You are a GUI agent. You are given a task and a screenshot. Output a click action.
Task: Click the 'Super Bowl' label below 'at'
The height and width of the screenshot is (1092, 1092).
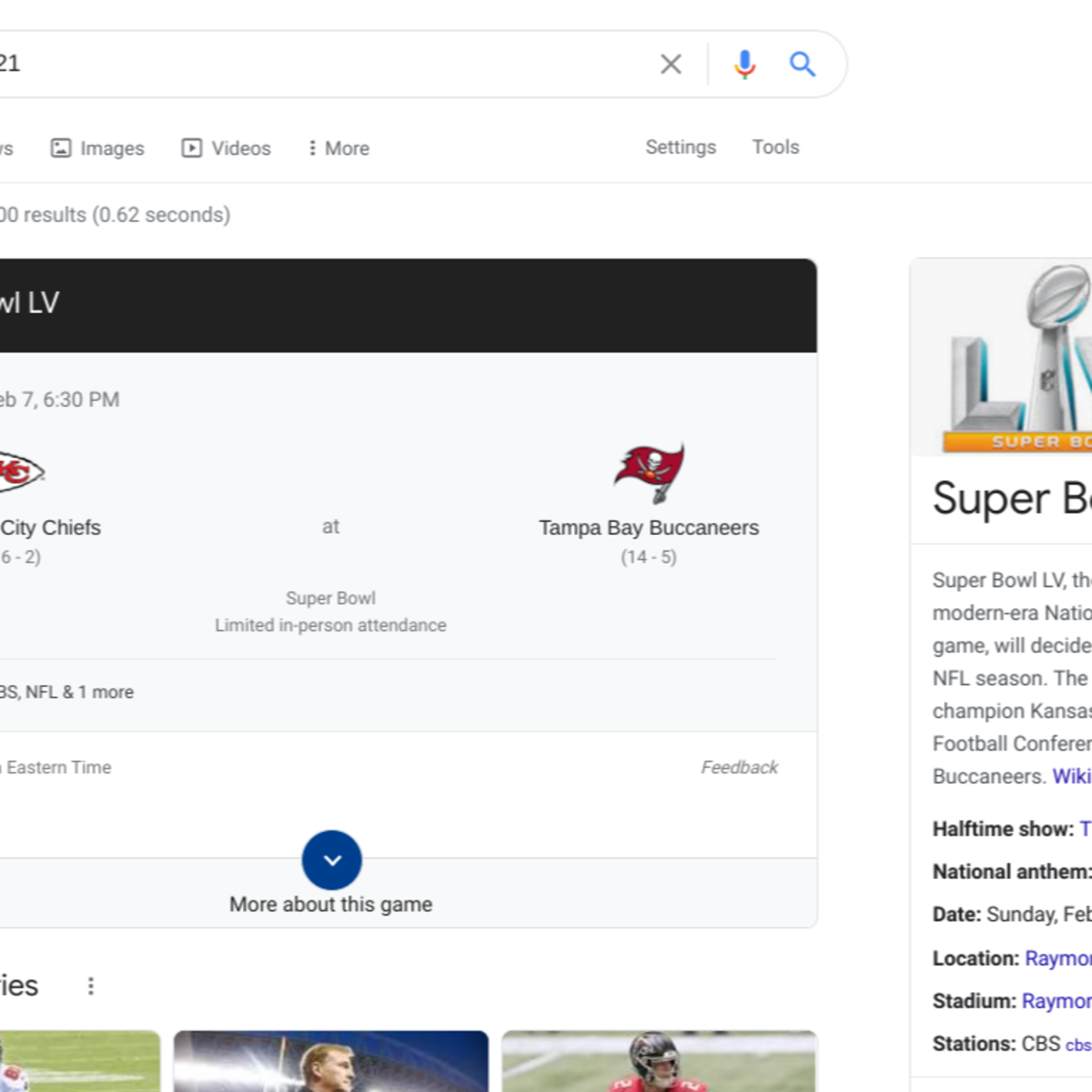(331, 598)
